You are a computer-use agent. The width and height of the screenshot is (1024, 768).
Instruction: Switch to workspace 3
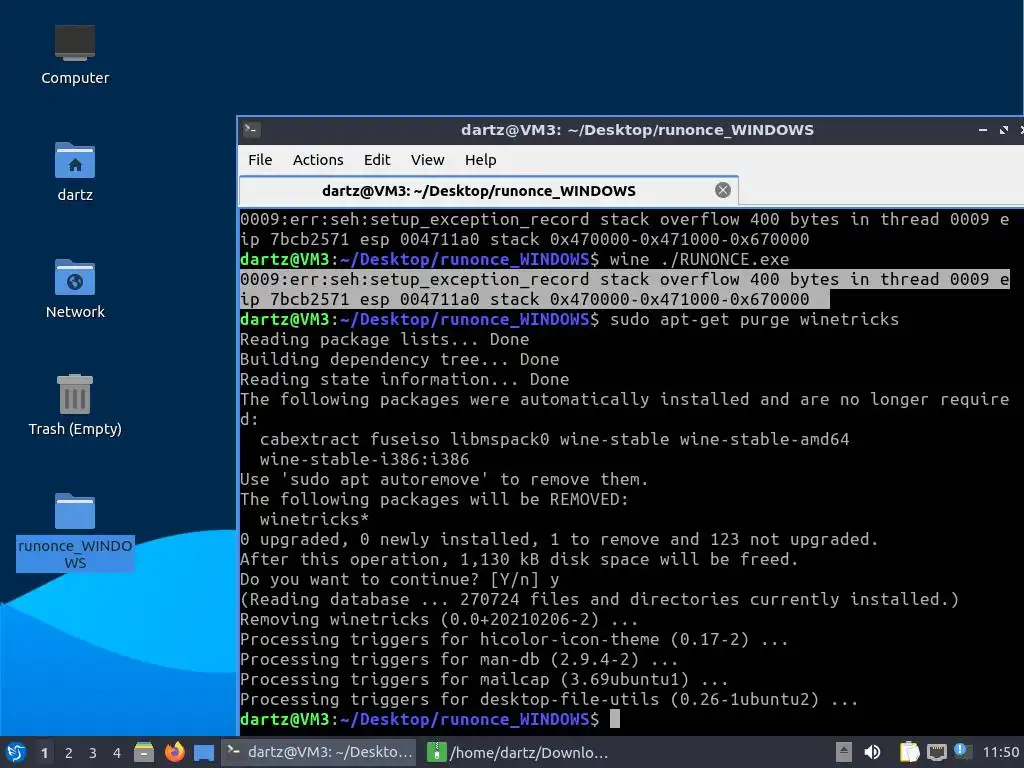pos(93,753)
